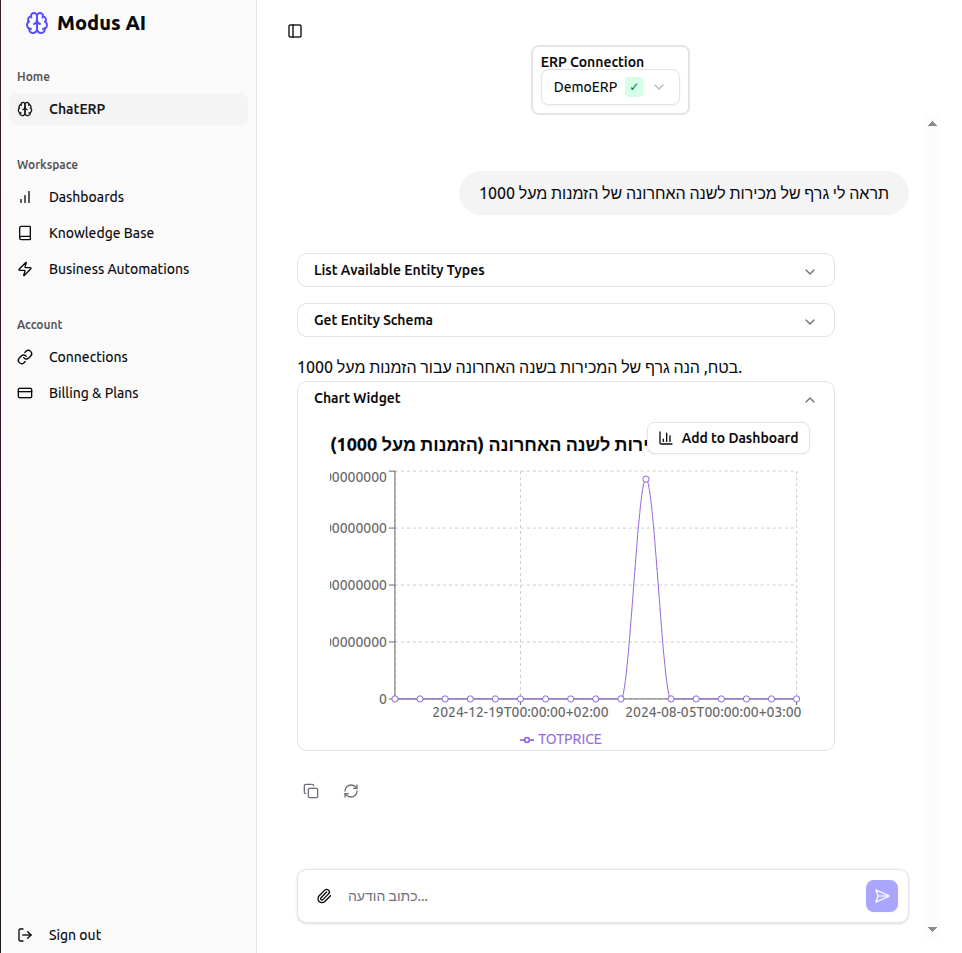Open Business Automations
Screen dimensions: 962x953
[x=118, y=268]
